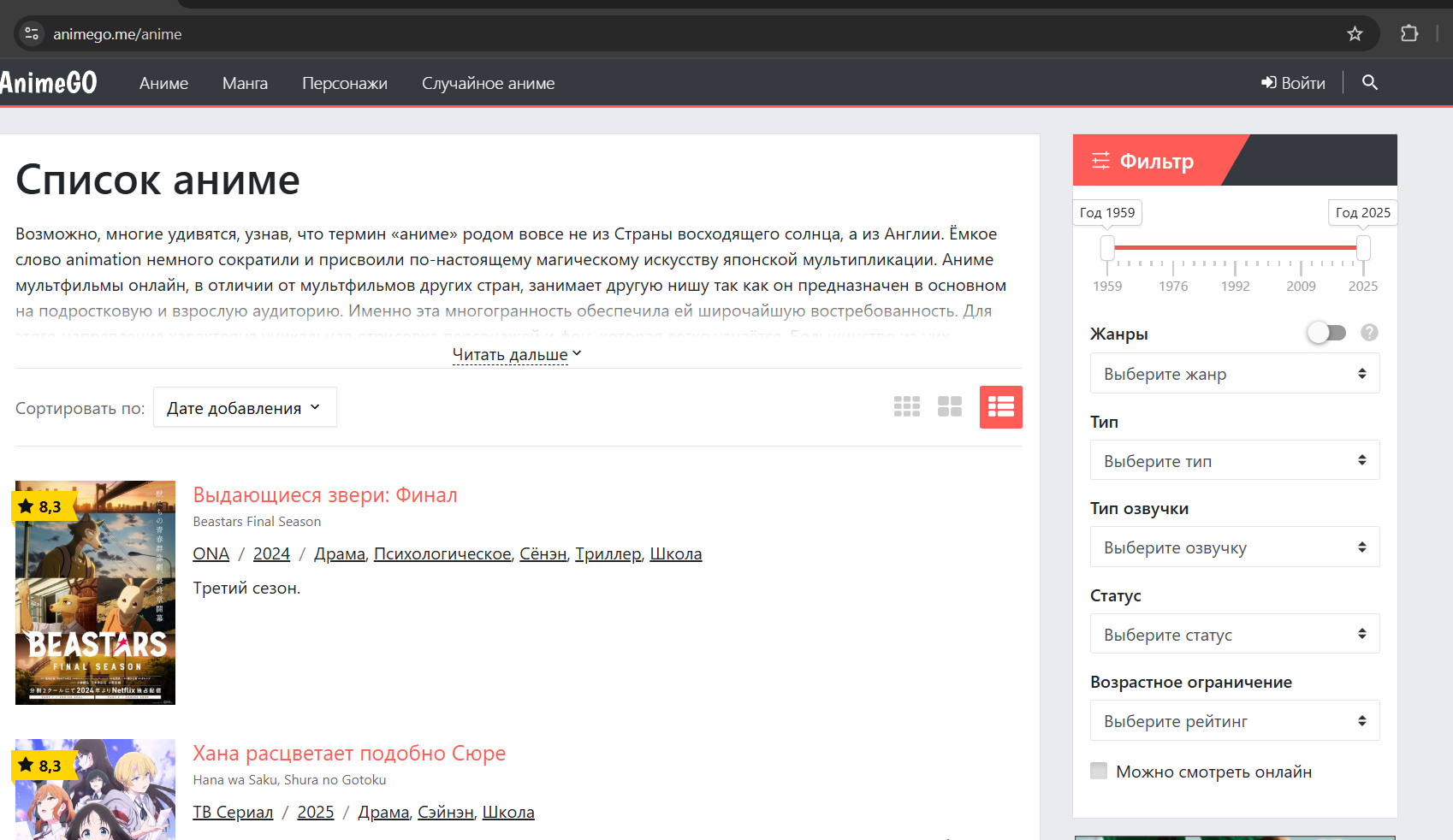Open the Выберите статус dropdown
1453x840 pixels.
pyautogui.click(x=1235, y=634)
